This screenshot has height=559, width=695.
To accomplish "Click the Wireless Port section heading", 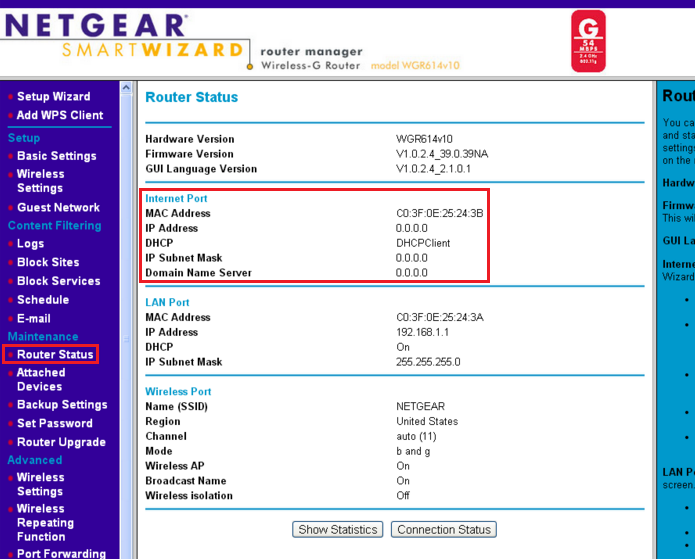I will click(178, 391).
